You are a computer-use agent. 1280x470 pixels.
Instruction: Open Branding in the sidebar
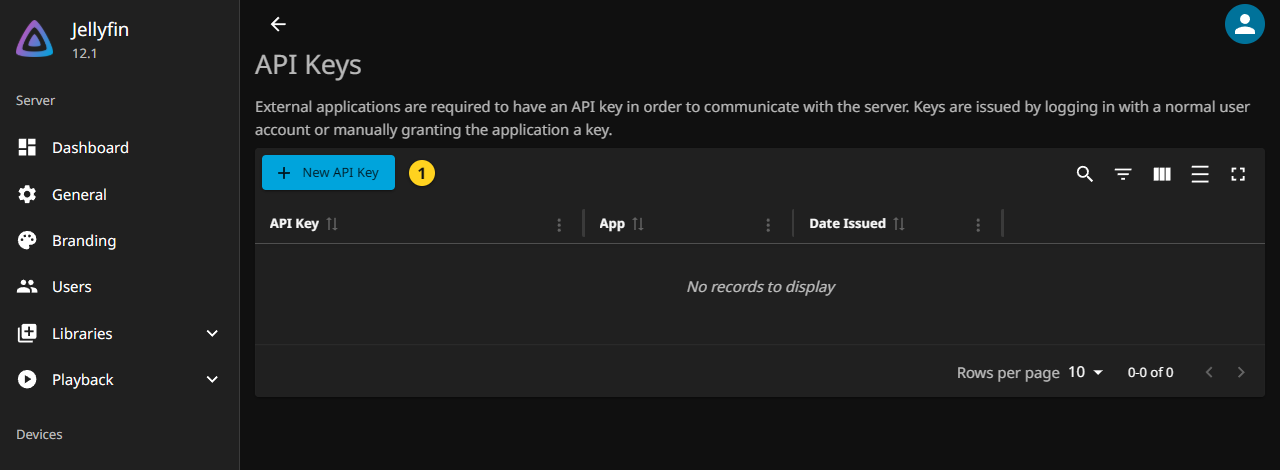[119, 240]
